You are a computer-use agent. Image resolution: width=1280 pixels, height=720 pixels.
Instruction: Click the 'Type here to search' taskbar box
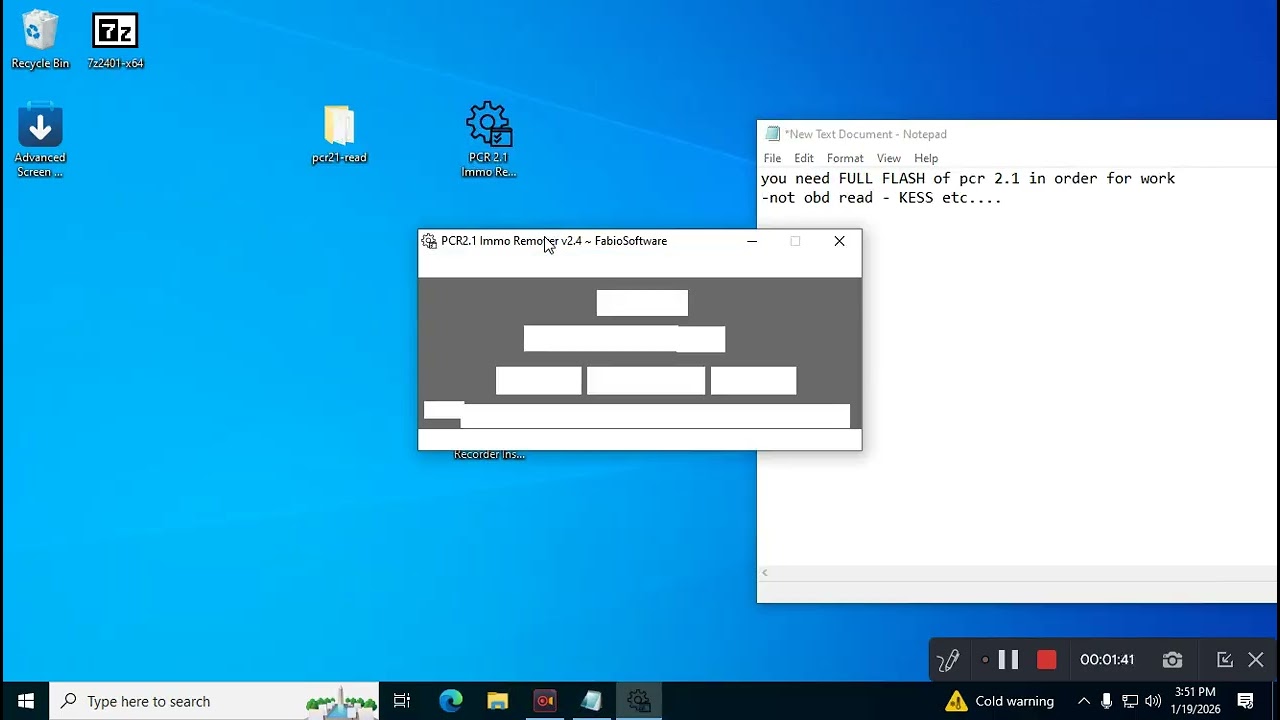pyautogui.click(x=215, y=701)
